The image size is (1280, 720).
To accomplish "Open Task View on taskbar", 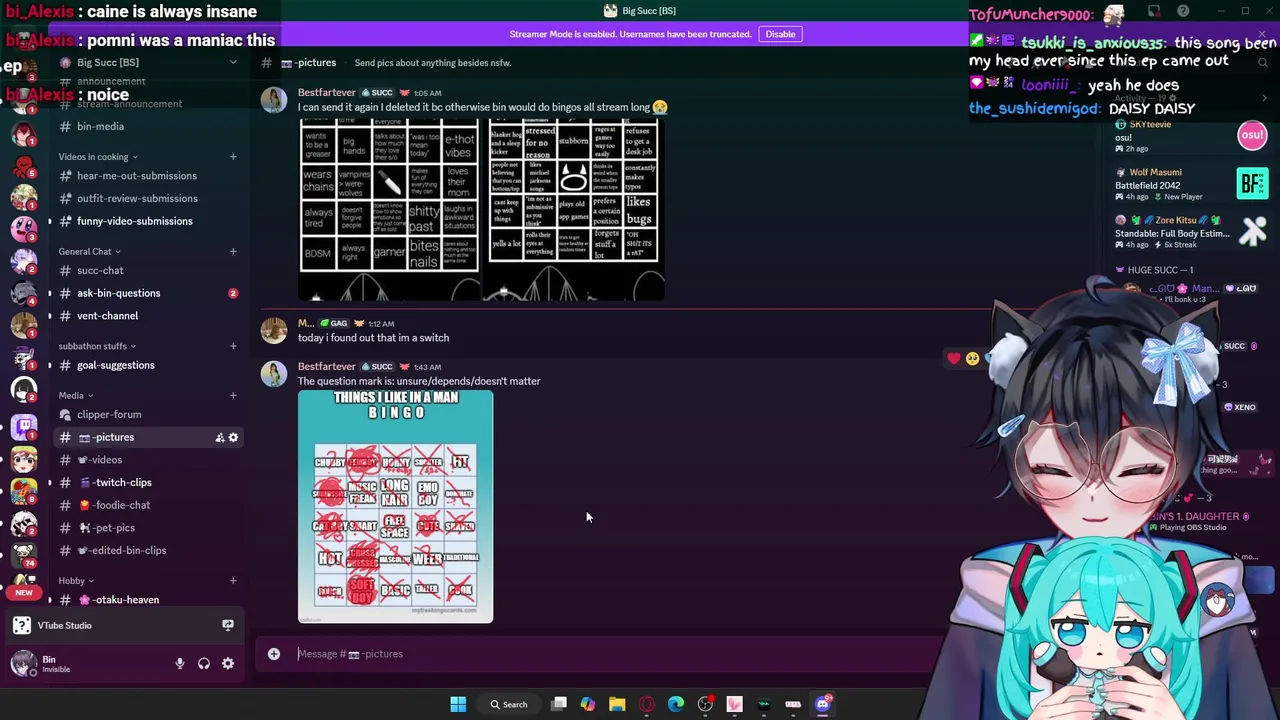I will pos(559,704).
